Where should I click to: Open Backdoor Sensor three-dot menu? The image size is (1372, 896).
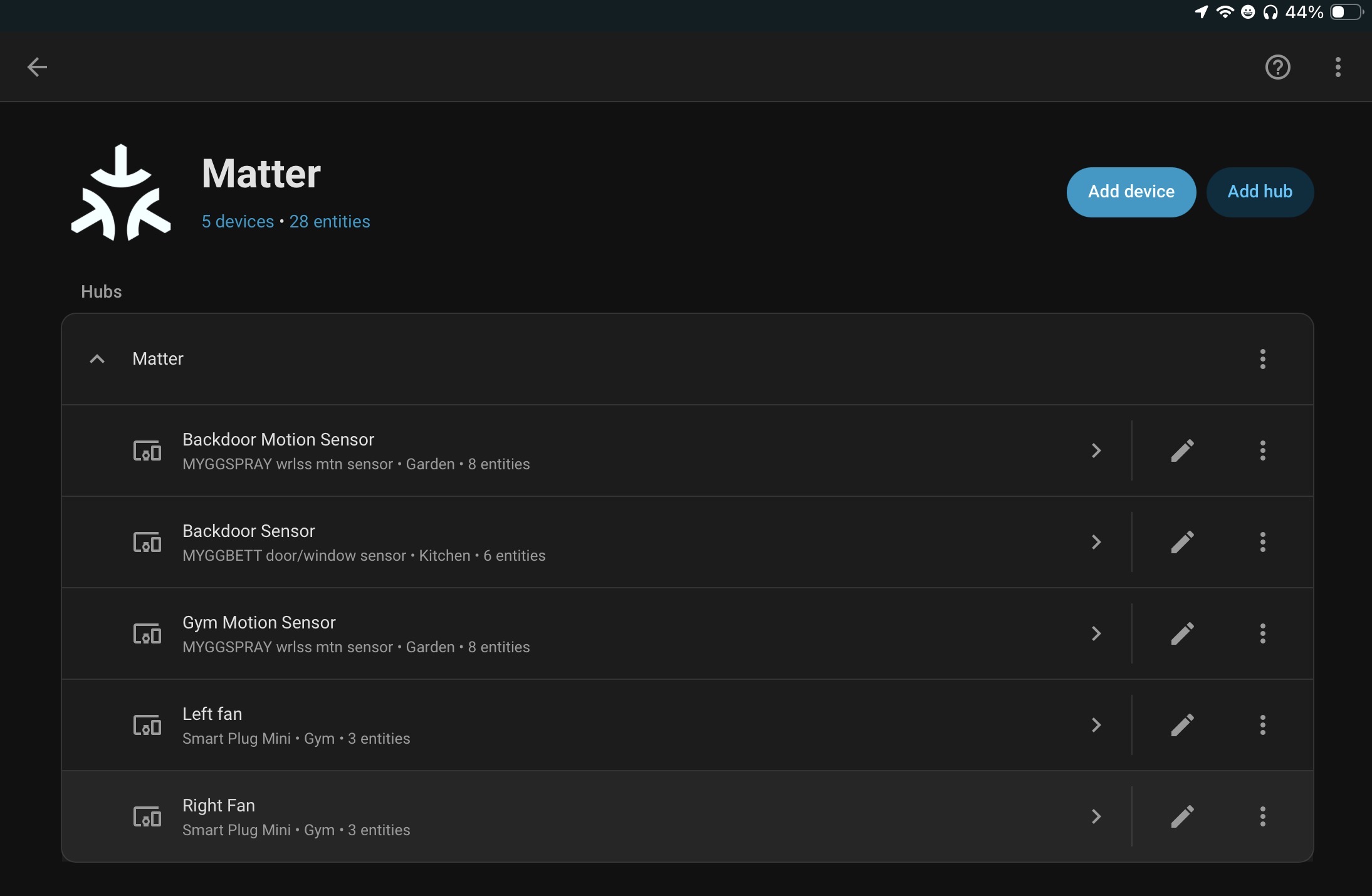click(x=1262, y=542)
